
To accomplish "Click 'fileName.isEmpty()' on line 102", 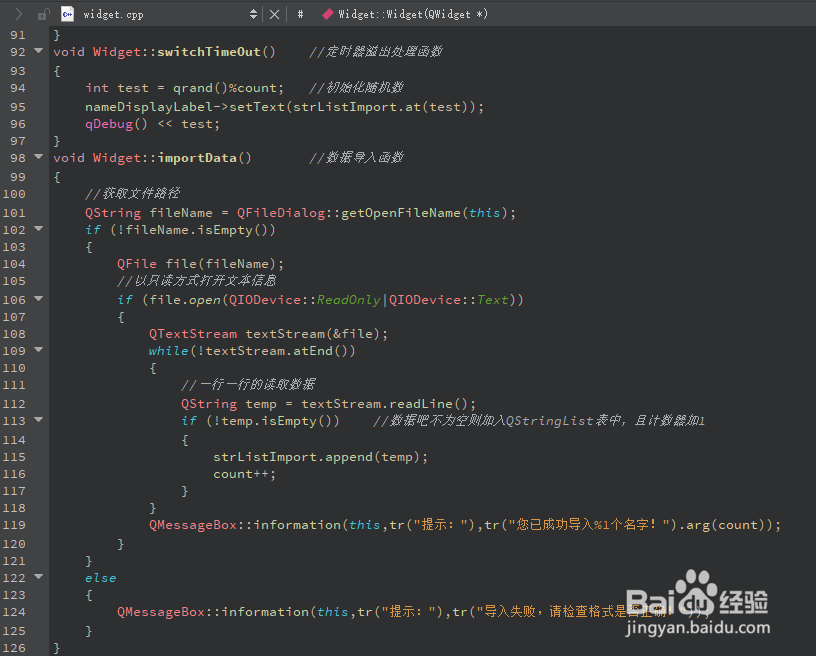I will [x=197, y=230].
